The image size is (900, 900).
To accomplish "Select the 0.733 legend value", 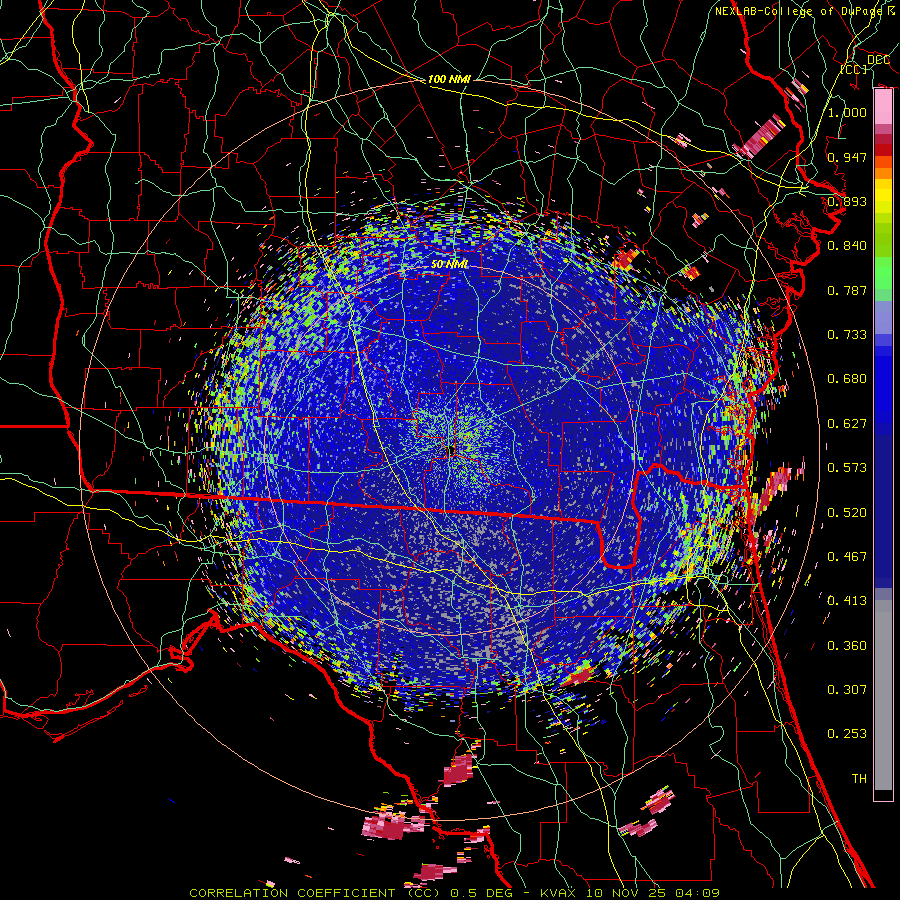I will pyautogui.click(x=847, y=335).
